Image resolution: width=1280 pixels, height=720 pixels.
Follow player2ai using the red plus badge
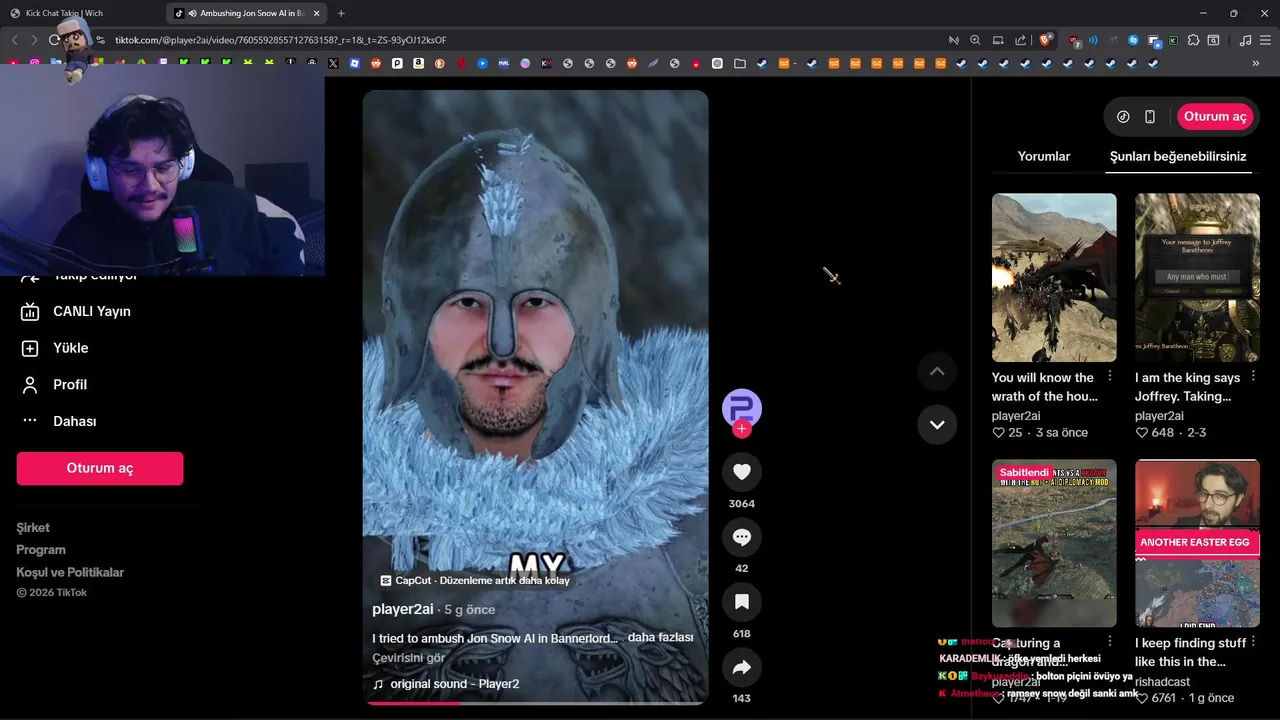click(x=741, y=429)
